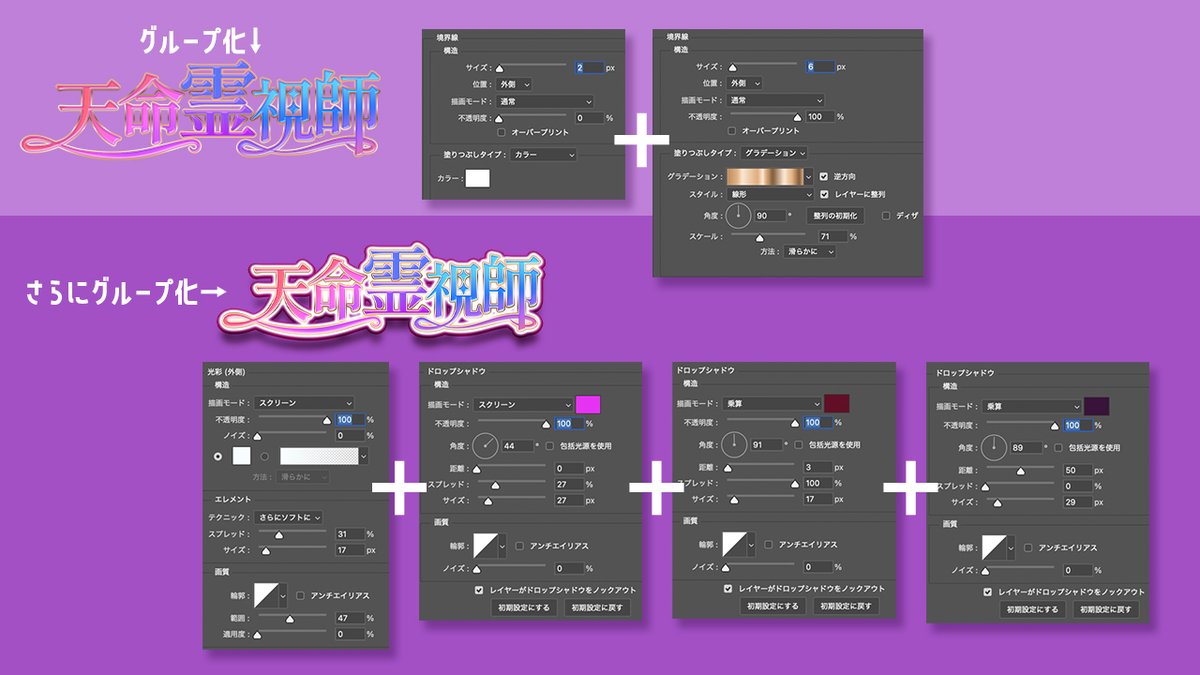
Task: Open the テクニック dropdown in Outer Glow
Action: pos(289,516)
